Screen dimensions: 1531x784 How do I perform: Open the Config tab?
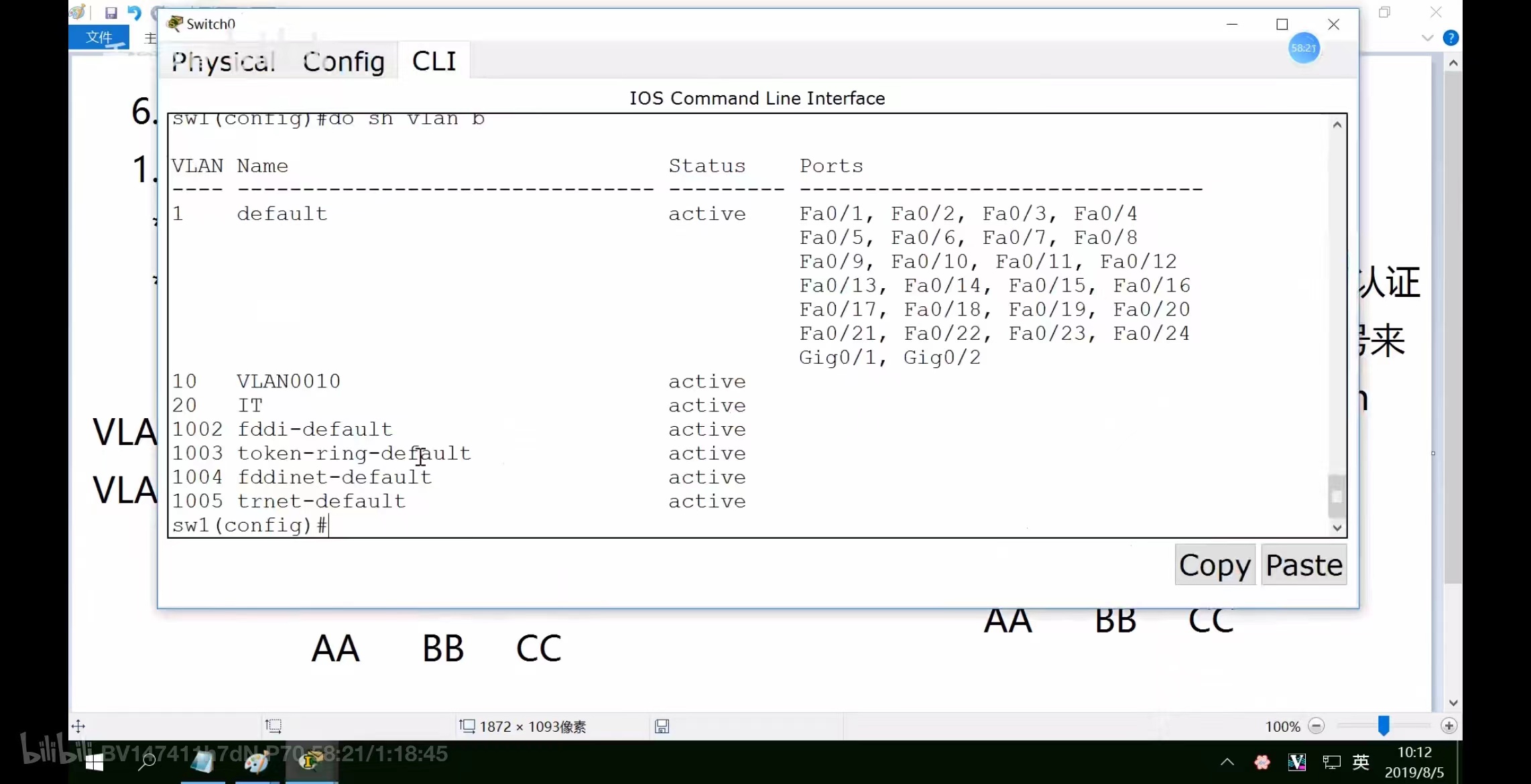coord(343,62)
